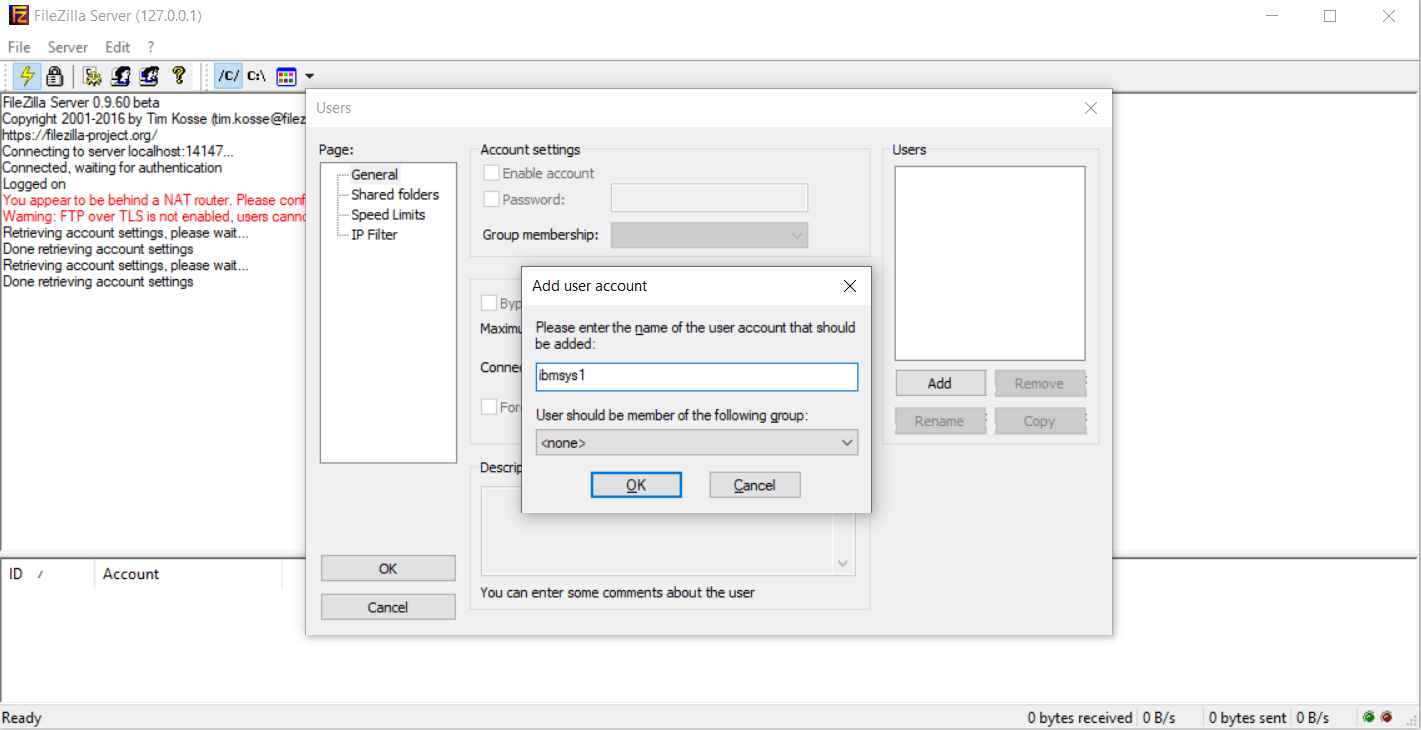
Task: Close the Add user account dialog
Action: (850, 286)
